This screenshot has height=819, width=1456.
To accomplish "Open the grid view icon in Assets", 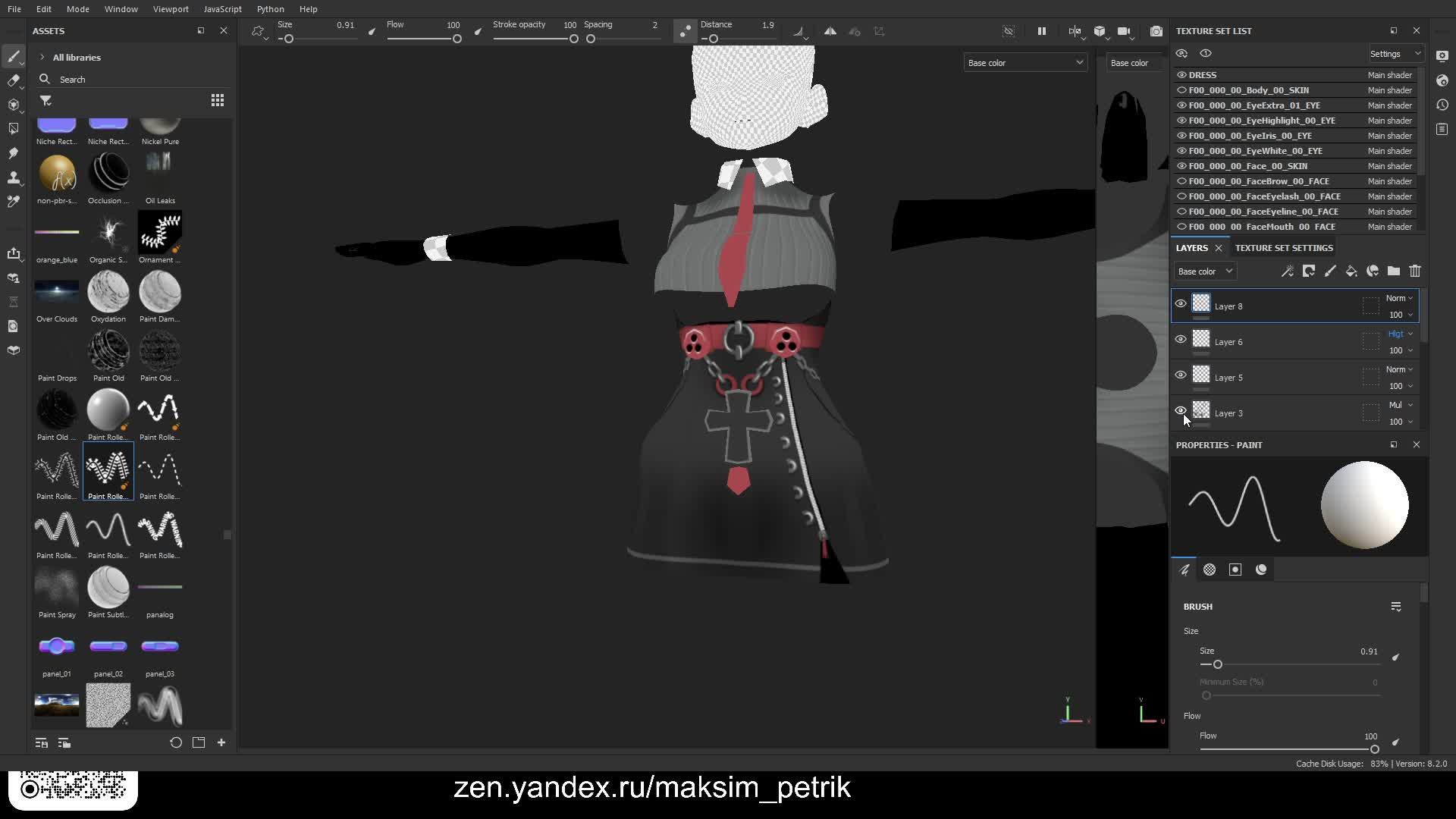I will point(218,100).
